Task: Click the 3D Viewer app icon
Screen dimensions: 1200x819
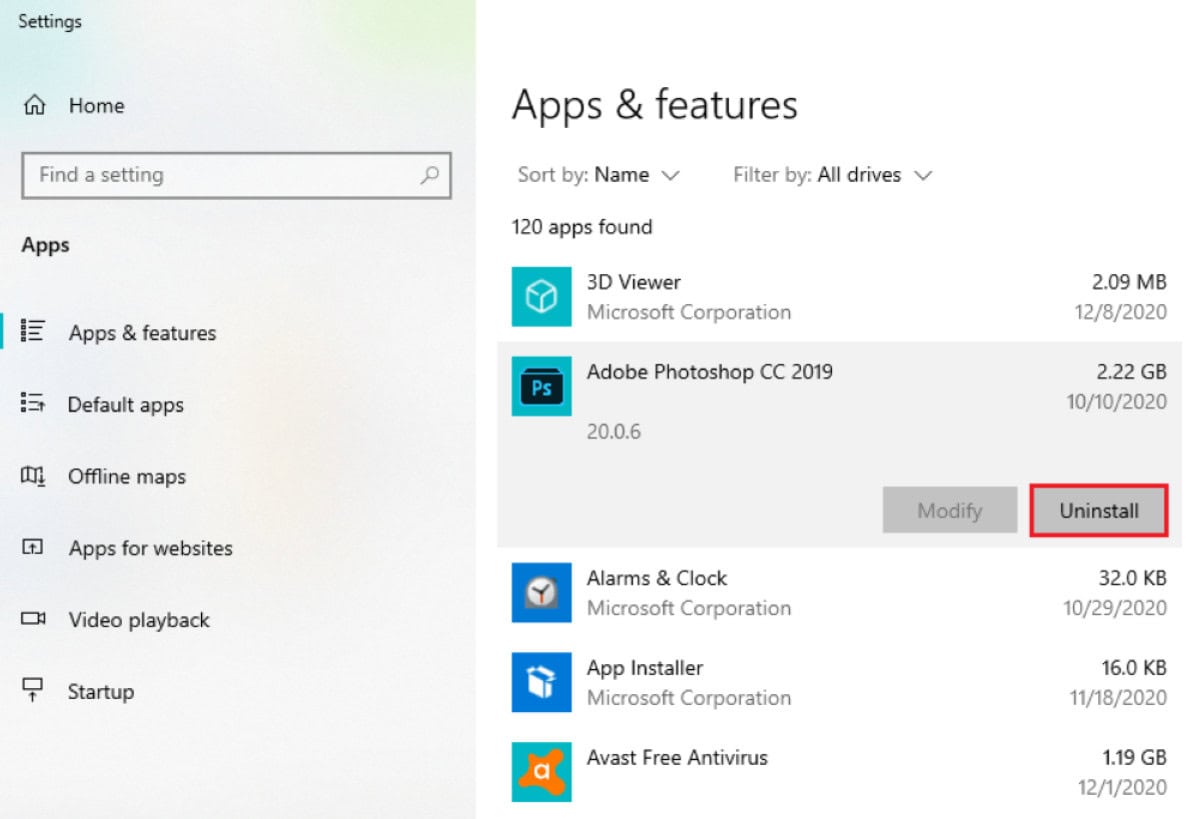Action: point(541,296)
